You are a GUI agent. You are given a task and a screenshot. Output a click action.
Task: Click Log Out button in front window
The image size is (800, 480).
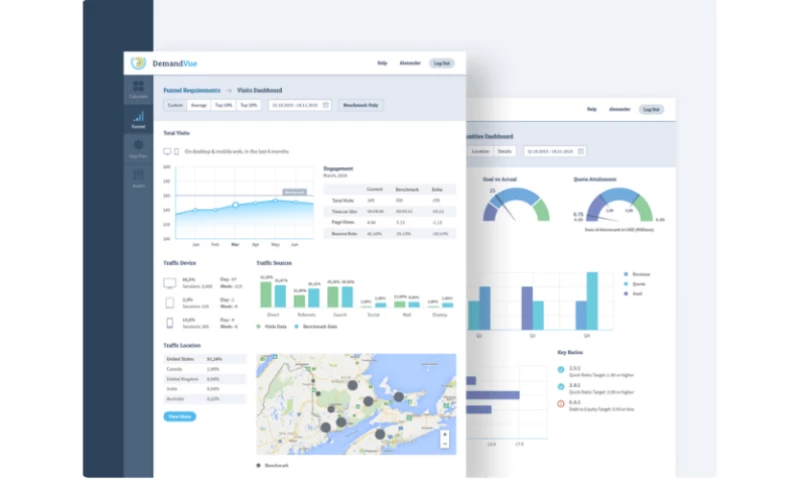tap(442, 63)
